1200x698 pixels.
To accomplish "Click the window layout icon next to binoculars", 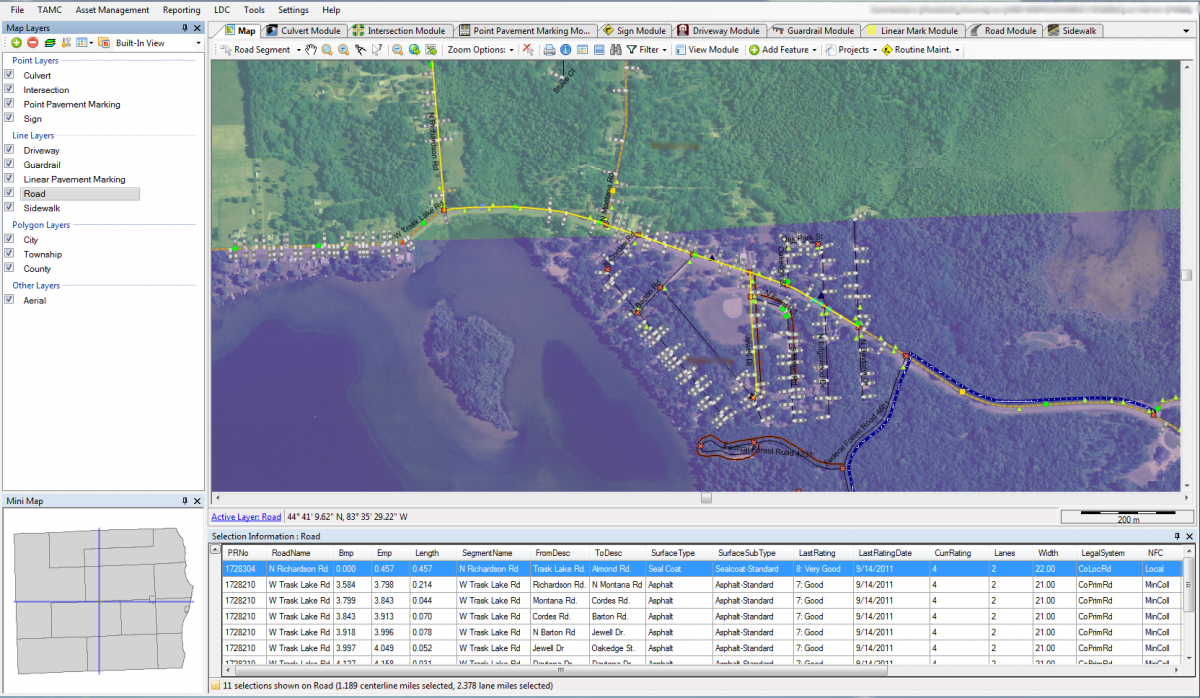I will 599,49.
